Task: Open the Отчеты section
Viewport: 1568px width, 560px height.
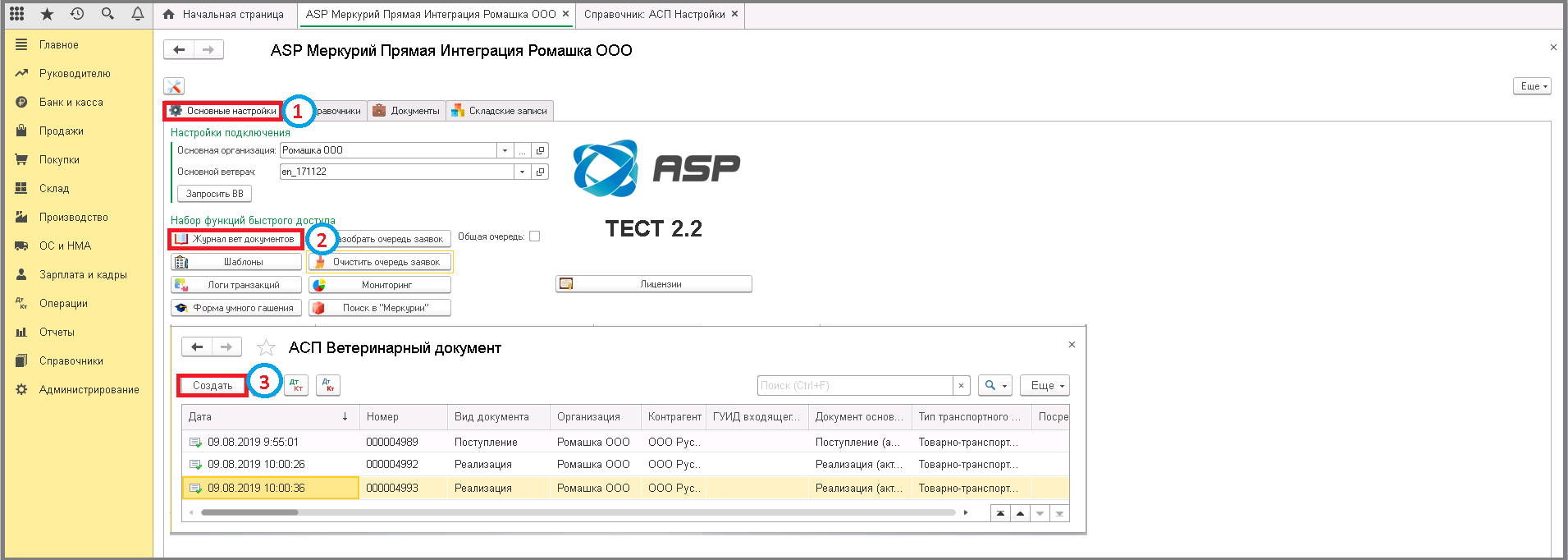Action: (x=57, y=333)
